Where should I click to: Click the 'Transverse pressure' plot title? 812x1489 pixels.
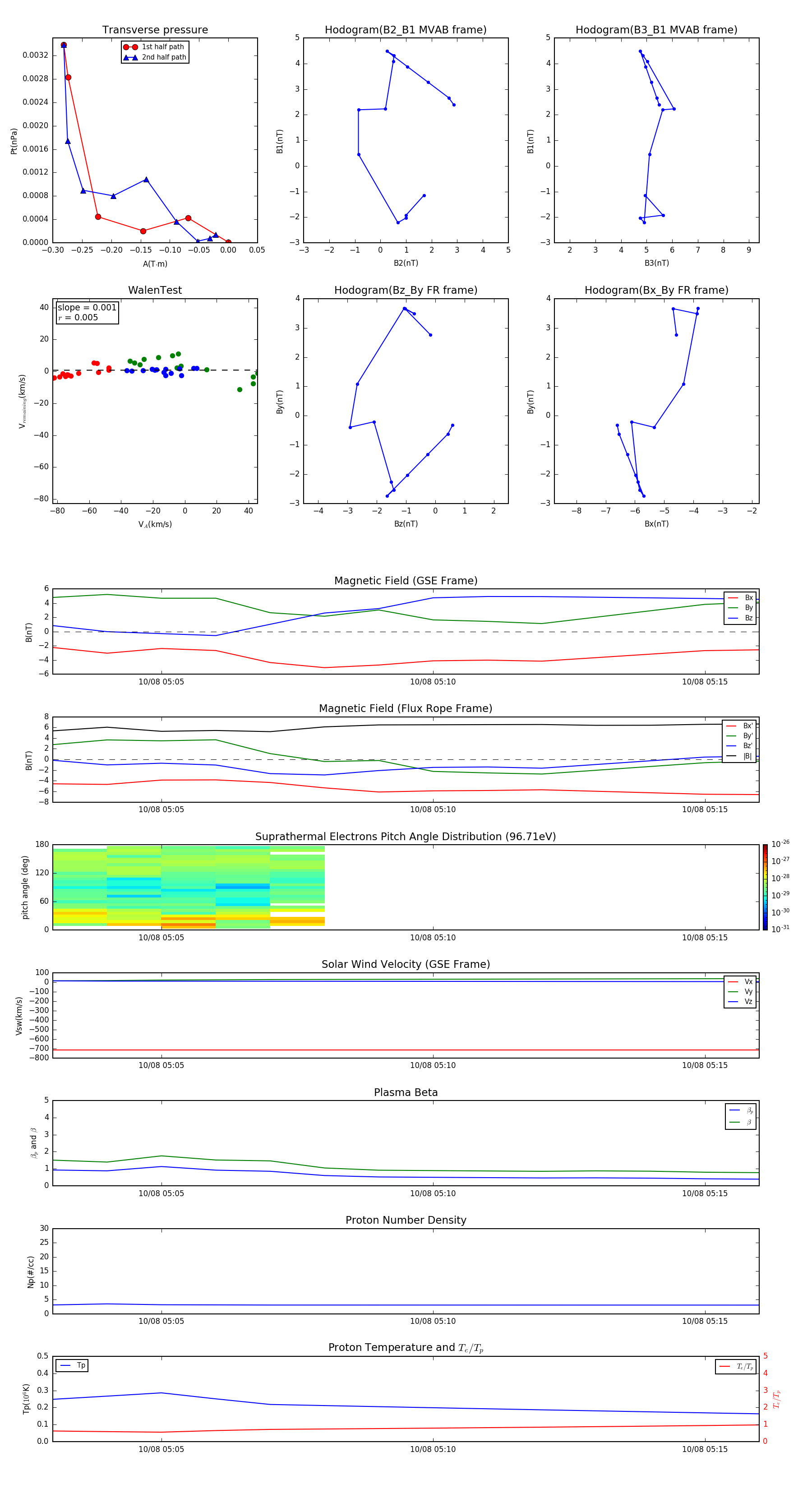(x=155, y=30)
